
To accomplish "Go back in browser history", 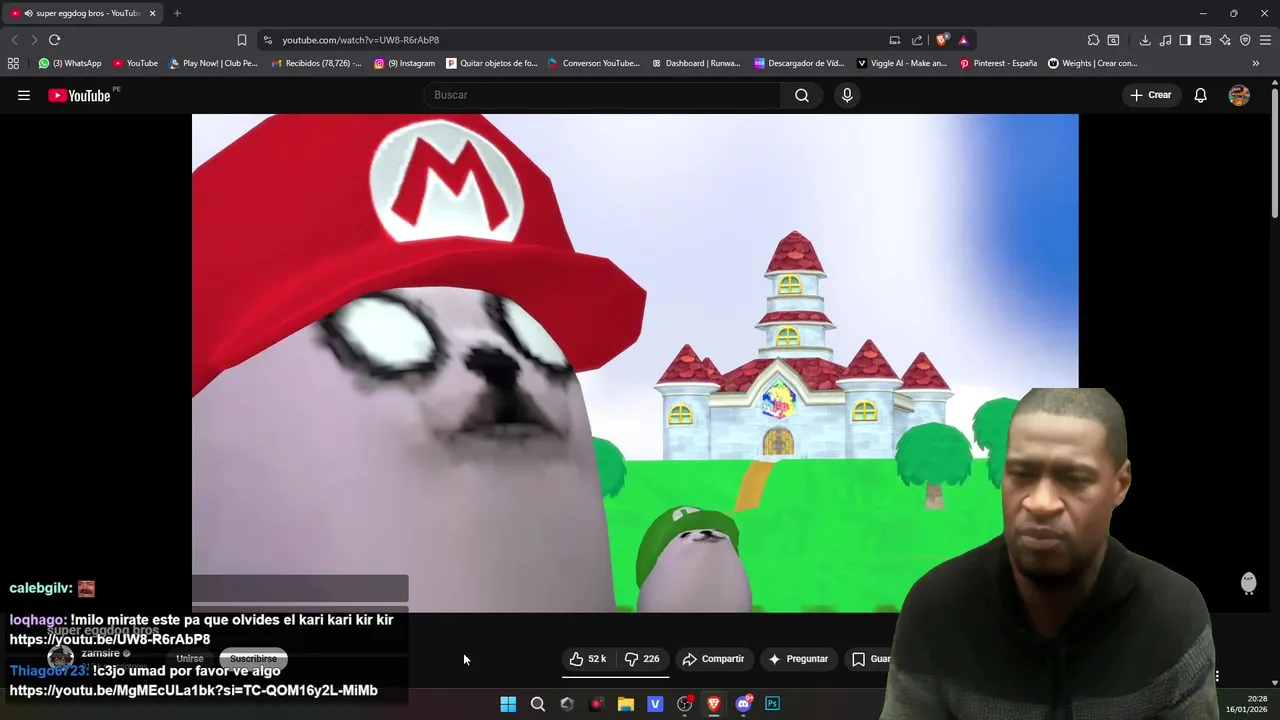I will [x=14, y=40].
